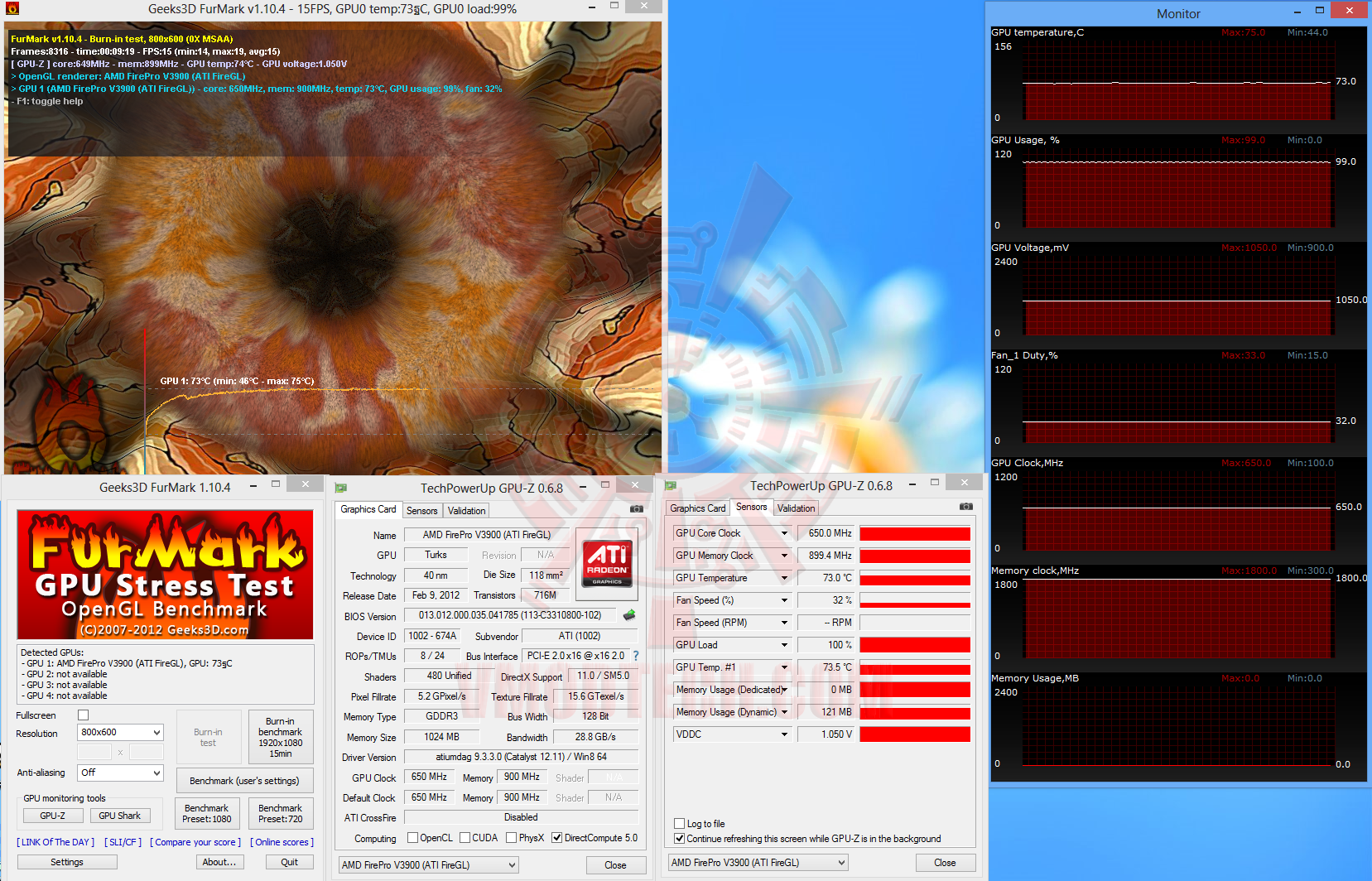The height and width of the screenshot is (881, 1372).
Task: Expand the Fan Speed (%) sensor dropdown
Action: [784, 600]
